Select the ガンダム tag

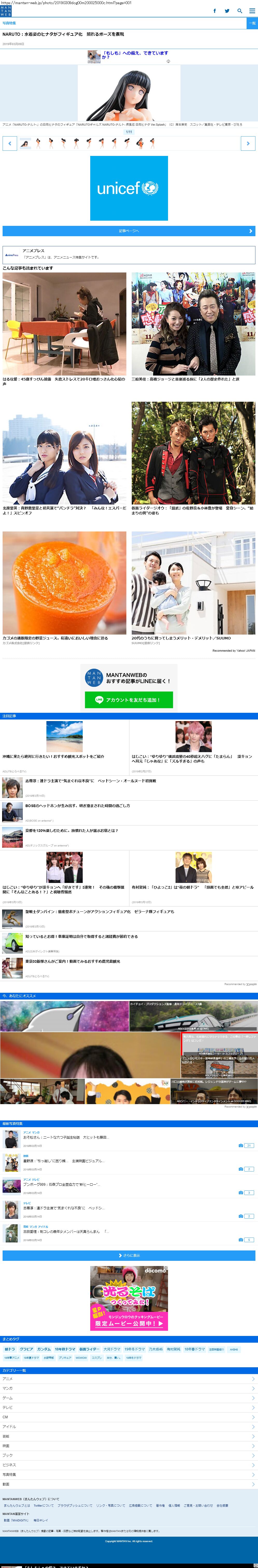click(x=44, y=1349)
